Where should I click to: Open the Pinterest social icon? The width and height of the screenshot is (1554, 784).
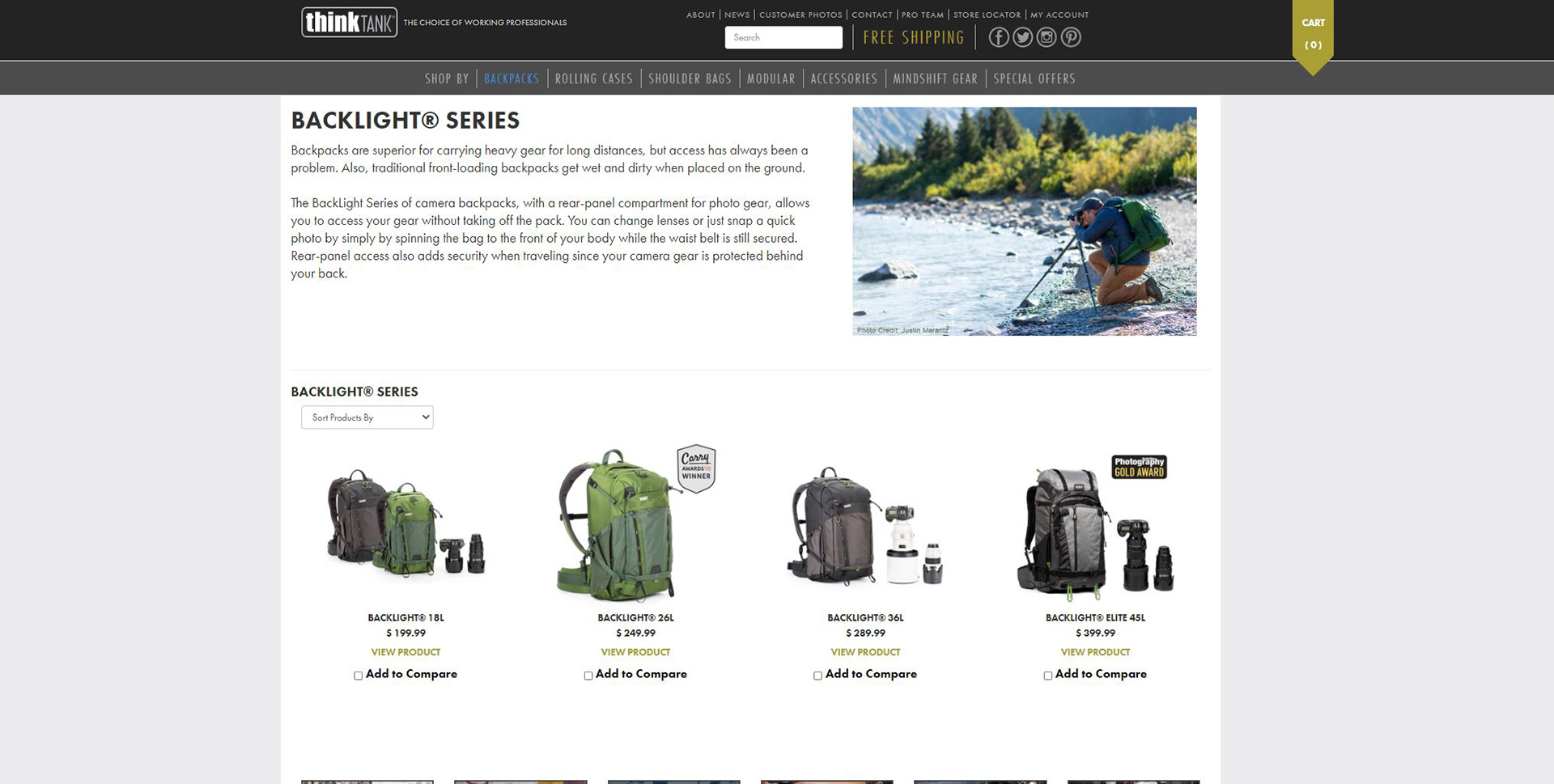click(1071, 37)
